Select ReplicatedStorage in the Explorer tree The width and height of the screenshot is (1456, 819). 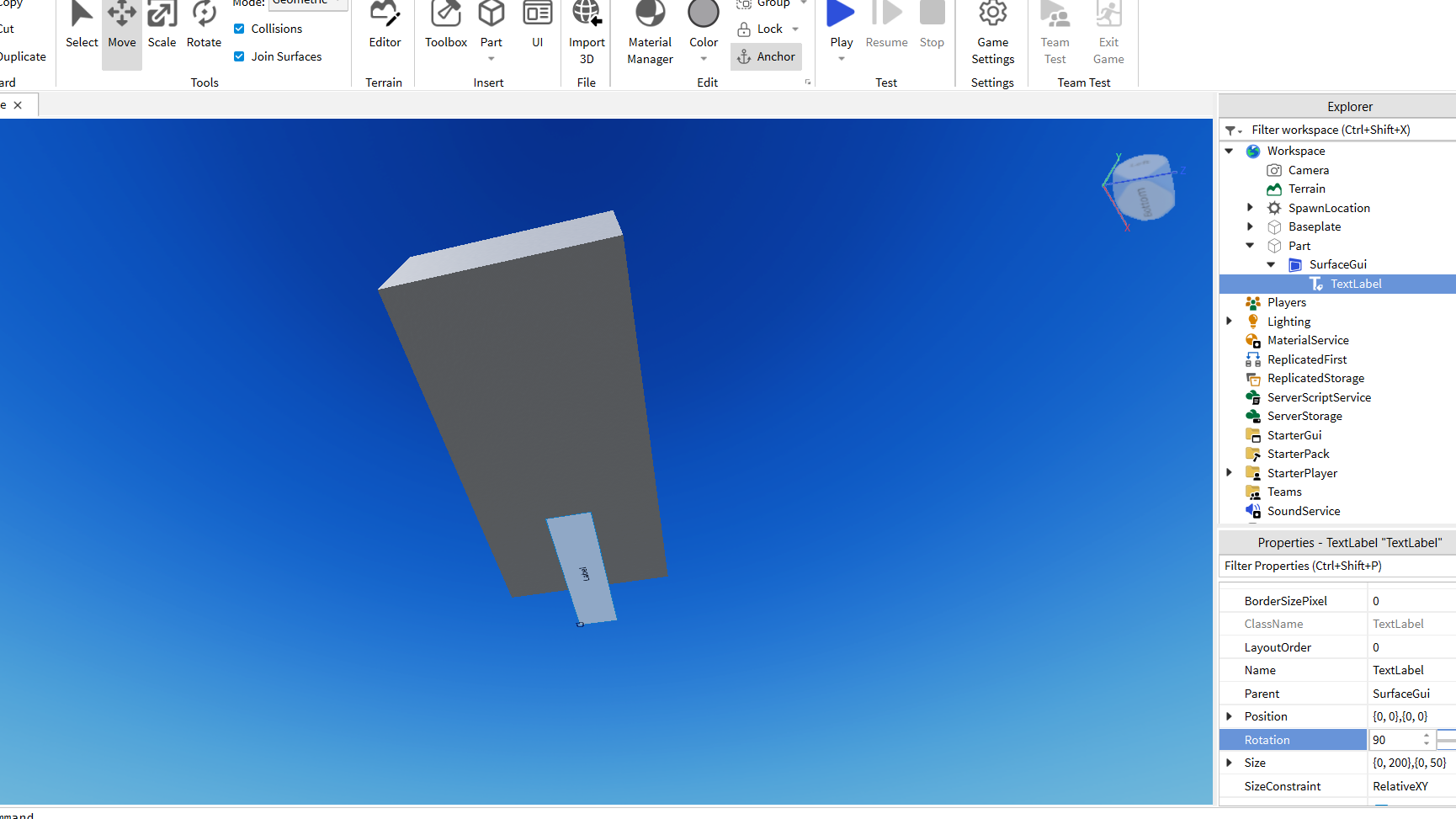coord(1315,378)
